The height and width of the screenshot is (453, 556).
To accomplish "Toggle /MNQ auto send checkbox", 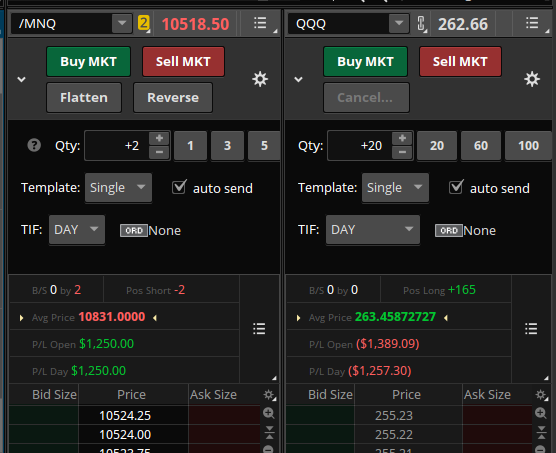I will 179,187.
